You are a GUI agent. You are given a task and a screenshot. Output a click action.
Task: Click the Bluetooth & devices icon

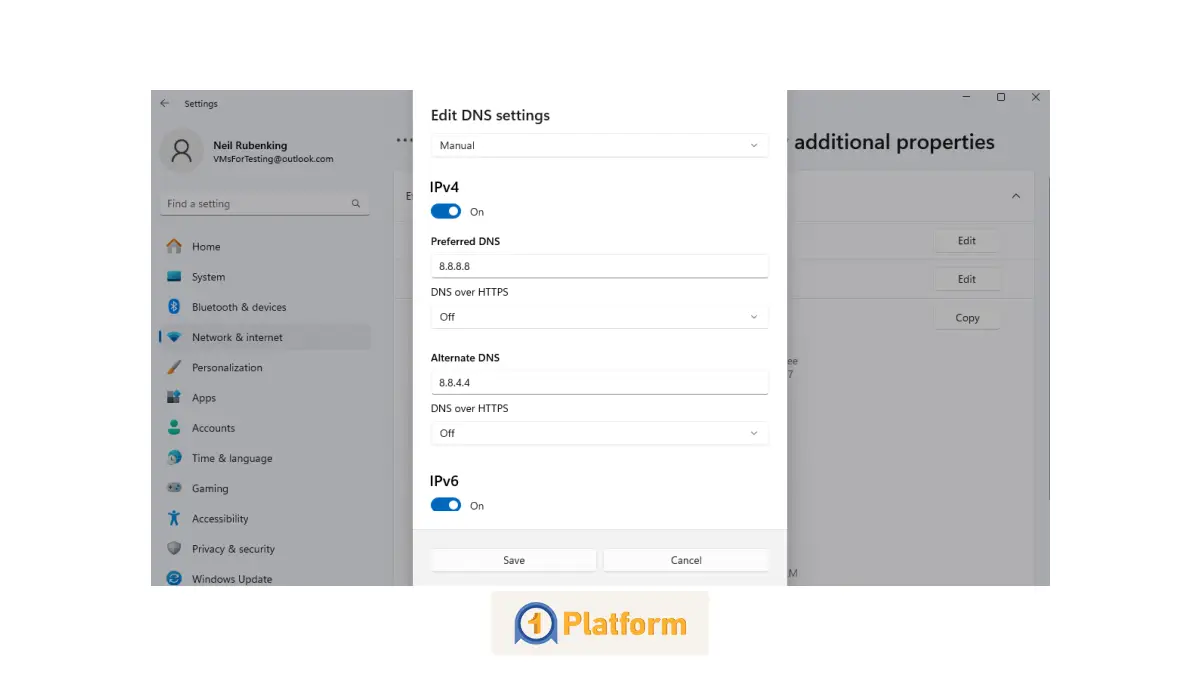coord(174,307)
